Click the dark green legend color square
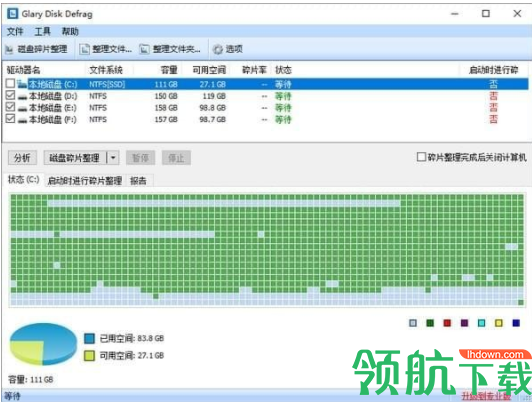The height and width of the screenshot is (402, 532). 430,323
